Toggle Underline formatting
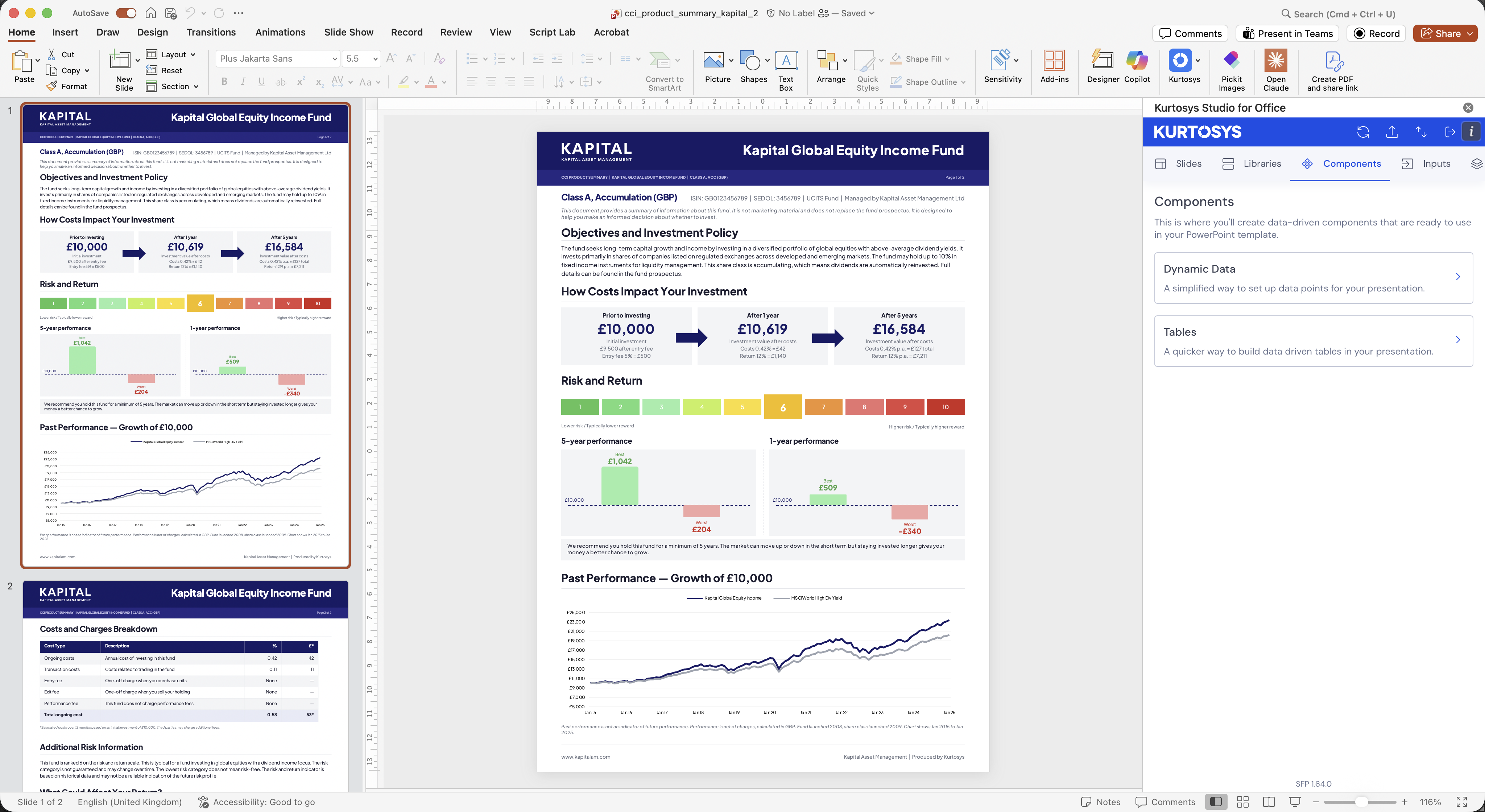The width and height of the screenshot is (1485, 812). pyautogui.click(x=262, y=82)
